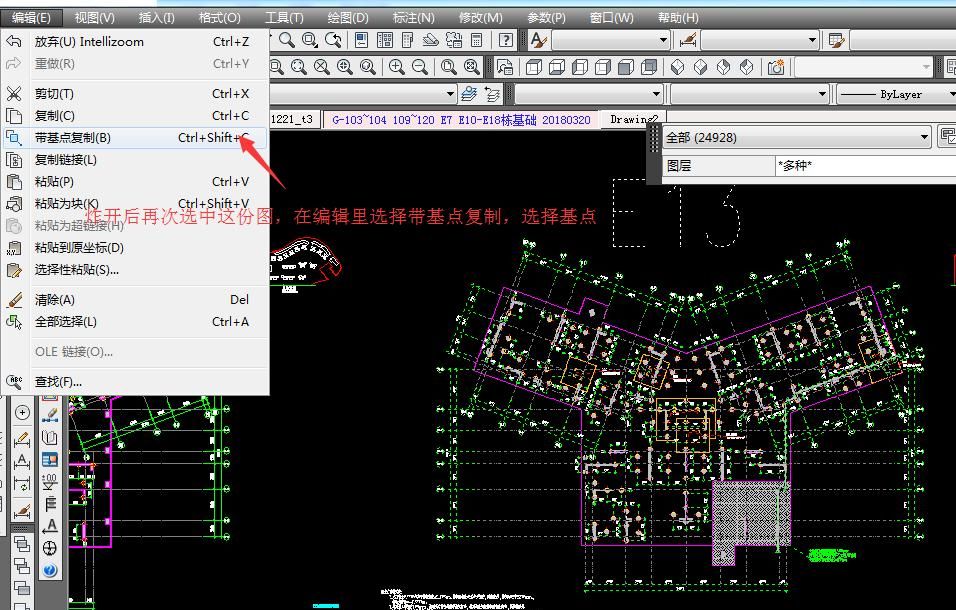
Task: Select the Text Style icon on the toolbar
Action: tap(537, 41)
